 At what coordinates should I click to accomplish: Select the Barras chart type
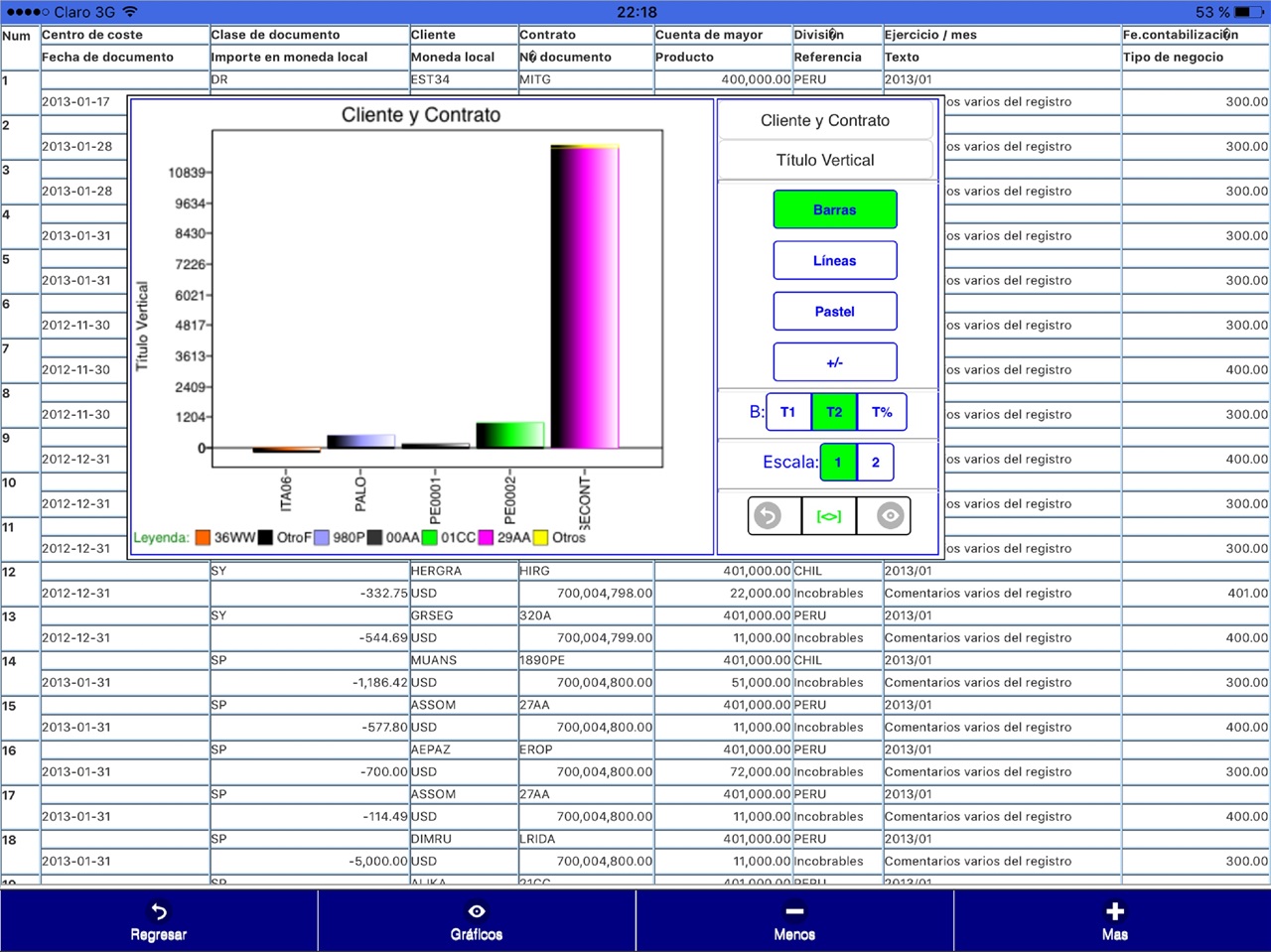(x=835, y=209)
